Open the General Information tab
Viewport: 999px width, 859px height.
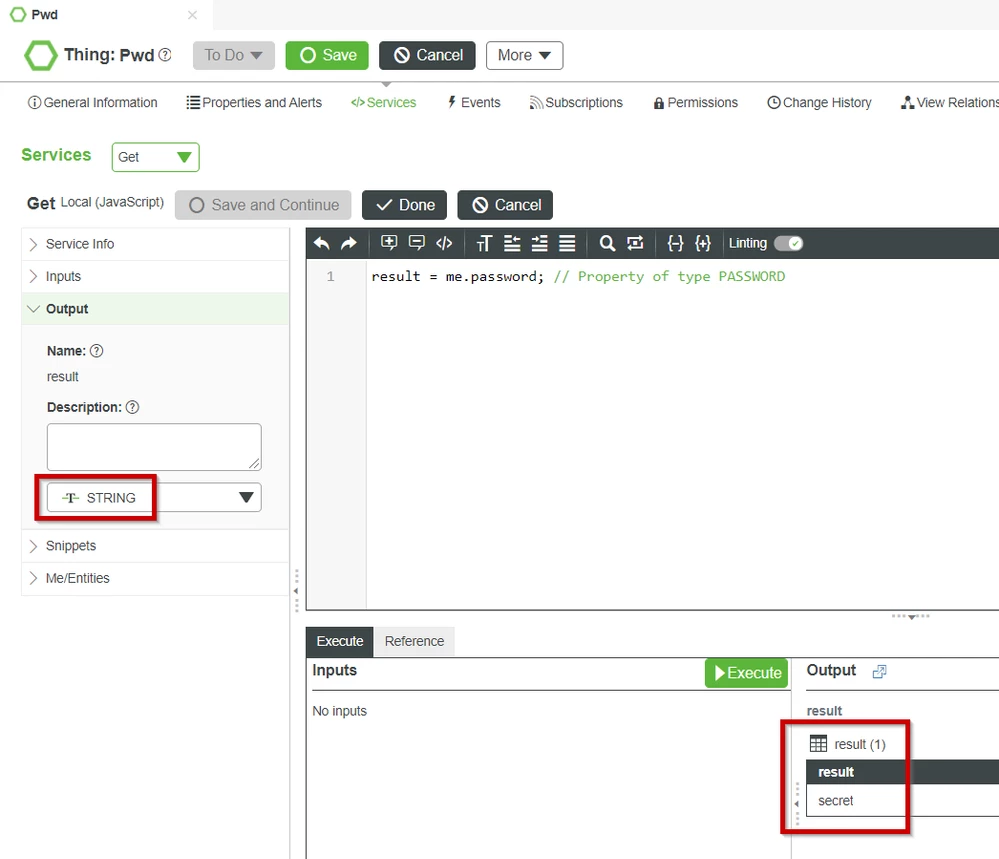(x=92, y=103)
